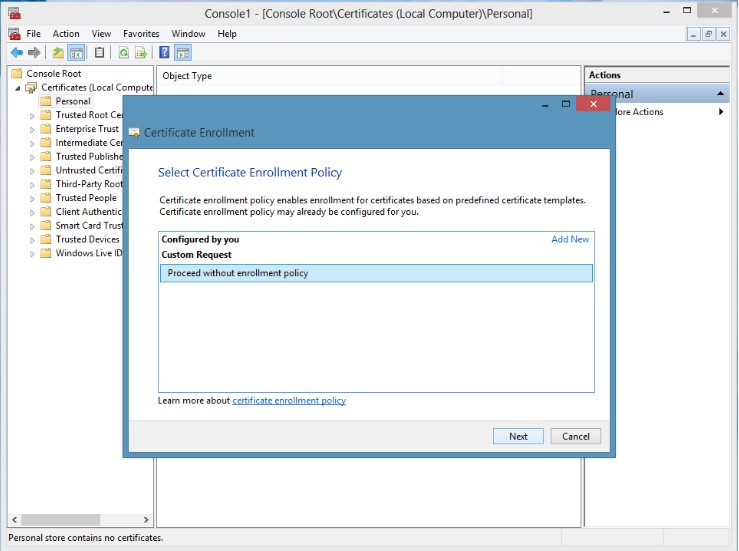
Task: Open the Help toolbar icon
Action: click(x=164, y=53)
